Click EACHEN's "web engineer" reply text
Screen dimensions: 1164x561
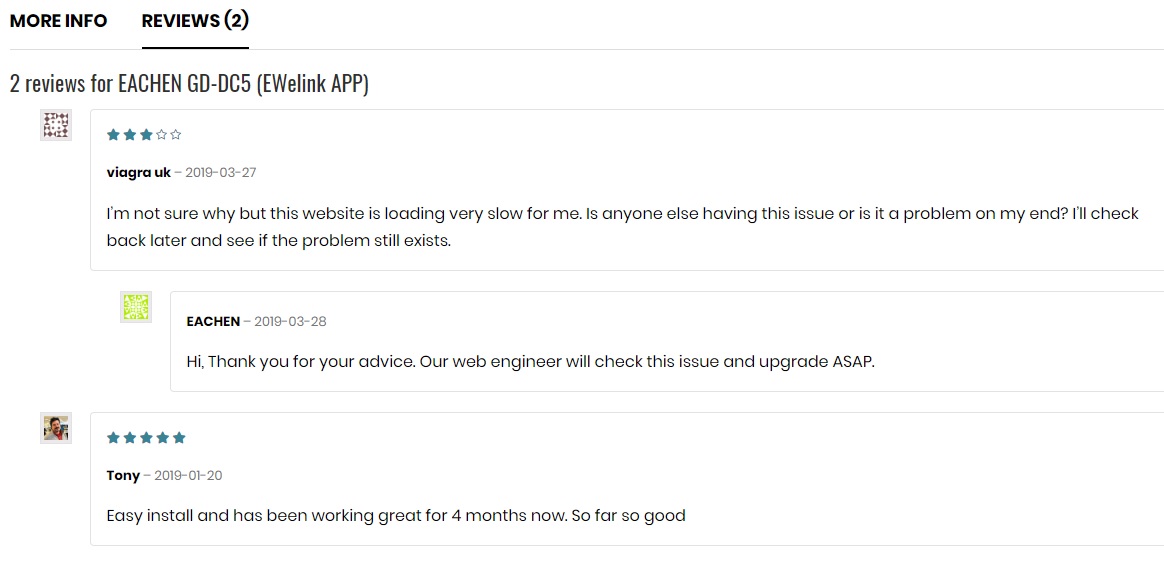(x=530, y=361)
